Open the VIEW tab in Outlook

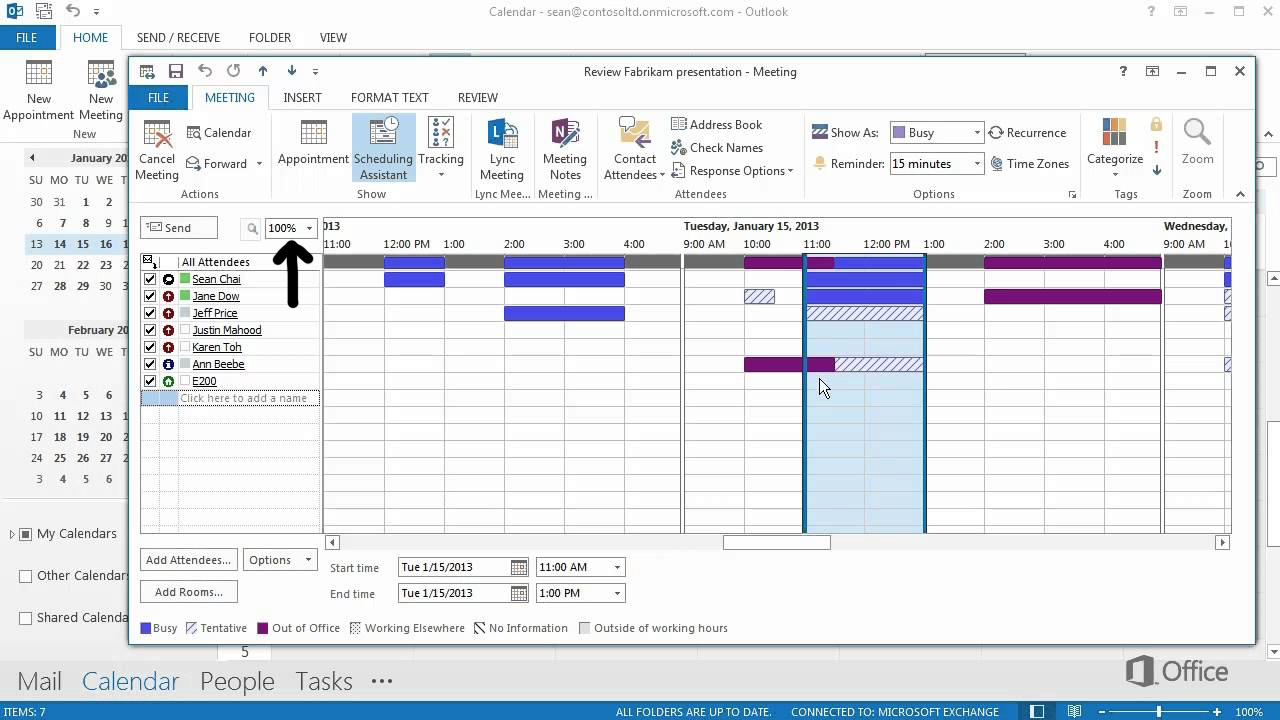pos(333,38)
